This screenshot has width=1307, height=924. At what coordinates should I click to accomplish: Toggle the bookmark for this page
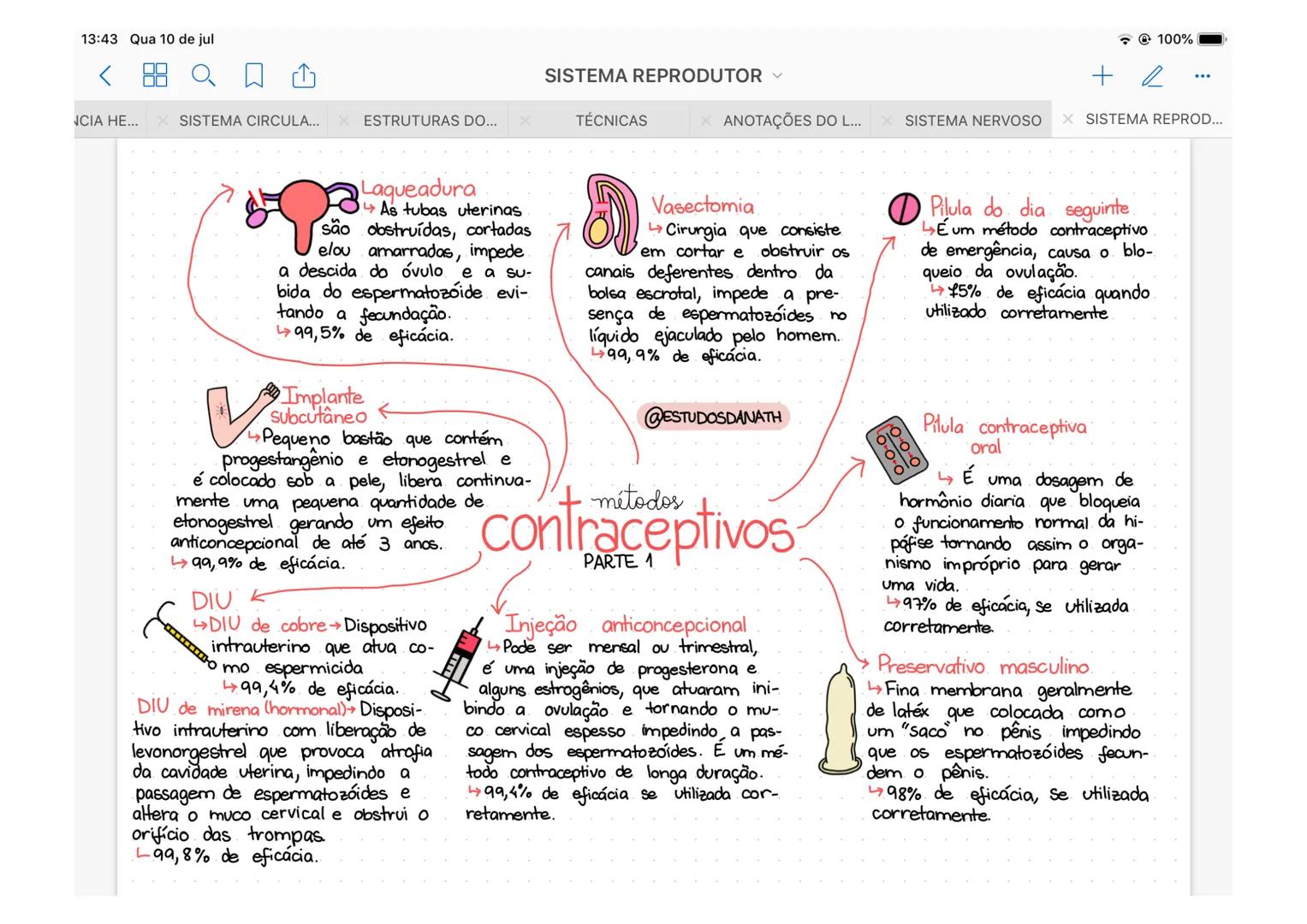[253, 76]
